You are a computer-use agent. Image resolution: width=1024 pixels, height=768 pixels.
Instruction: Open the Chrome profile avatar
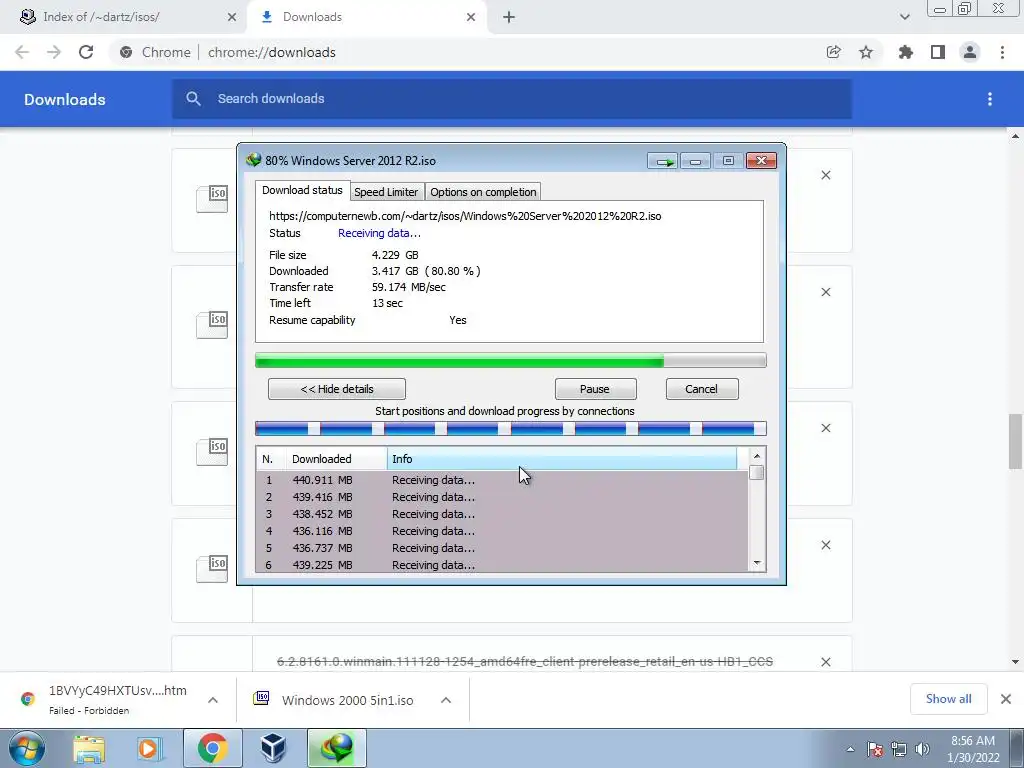coord(970,52)
